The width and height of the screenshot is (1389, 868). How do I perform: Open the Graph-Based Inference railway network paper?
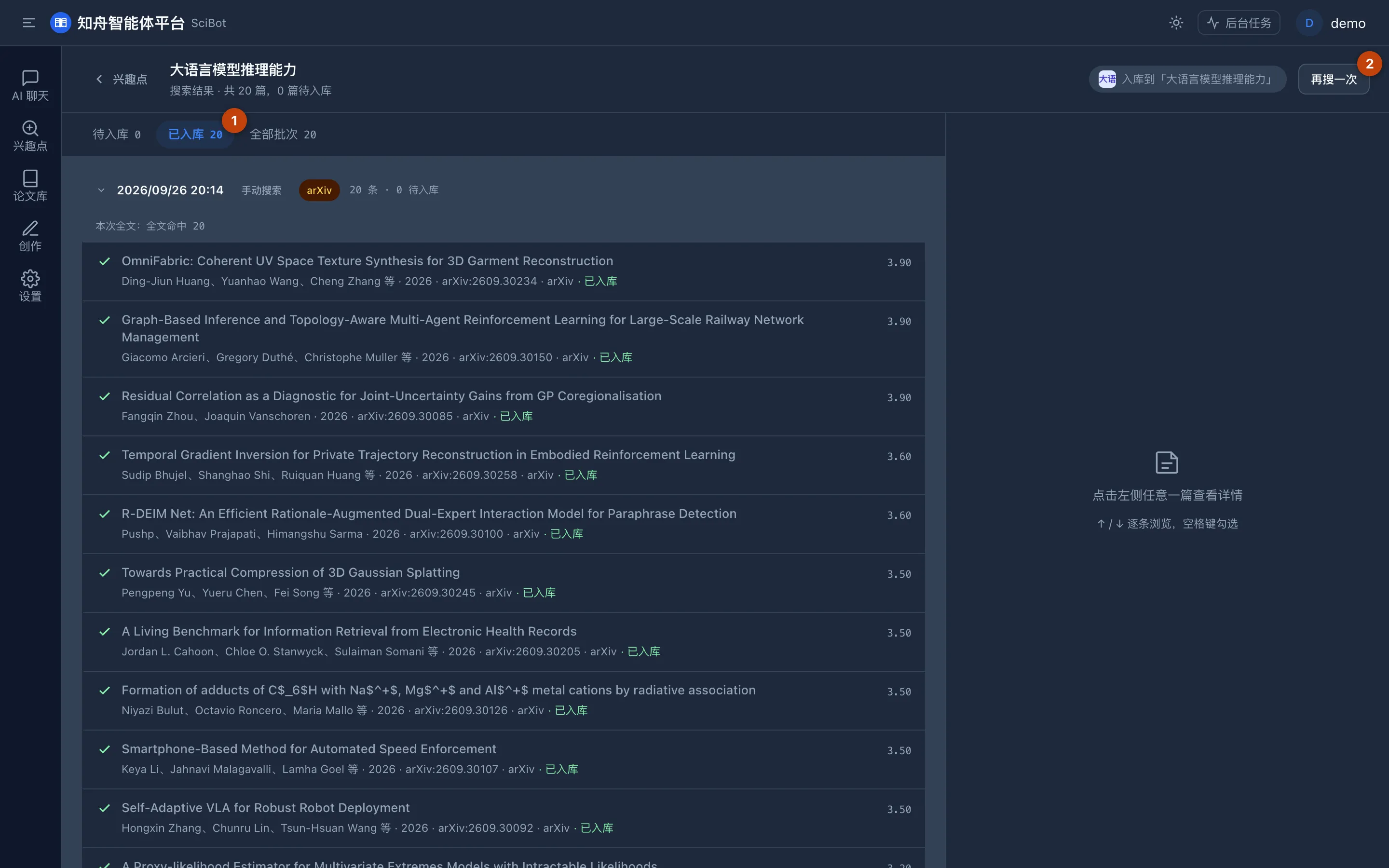click(x=503, y=339)
